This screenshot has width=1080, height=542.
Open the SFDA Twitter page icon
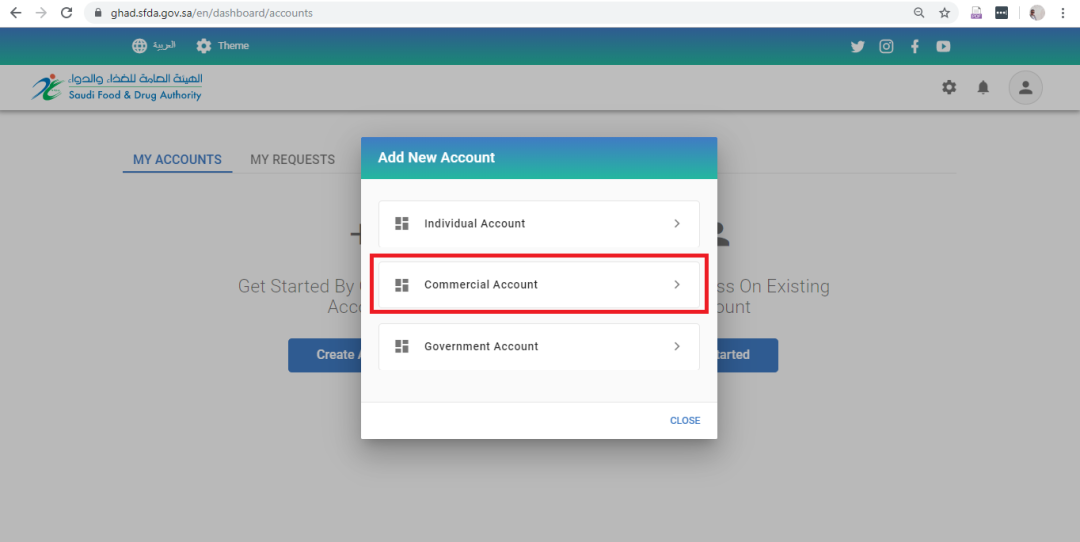[x=858, y=46]
